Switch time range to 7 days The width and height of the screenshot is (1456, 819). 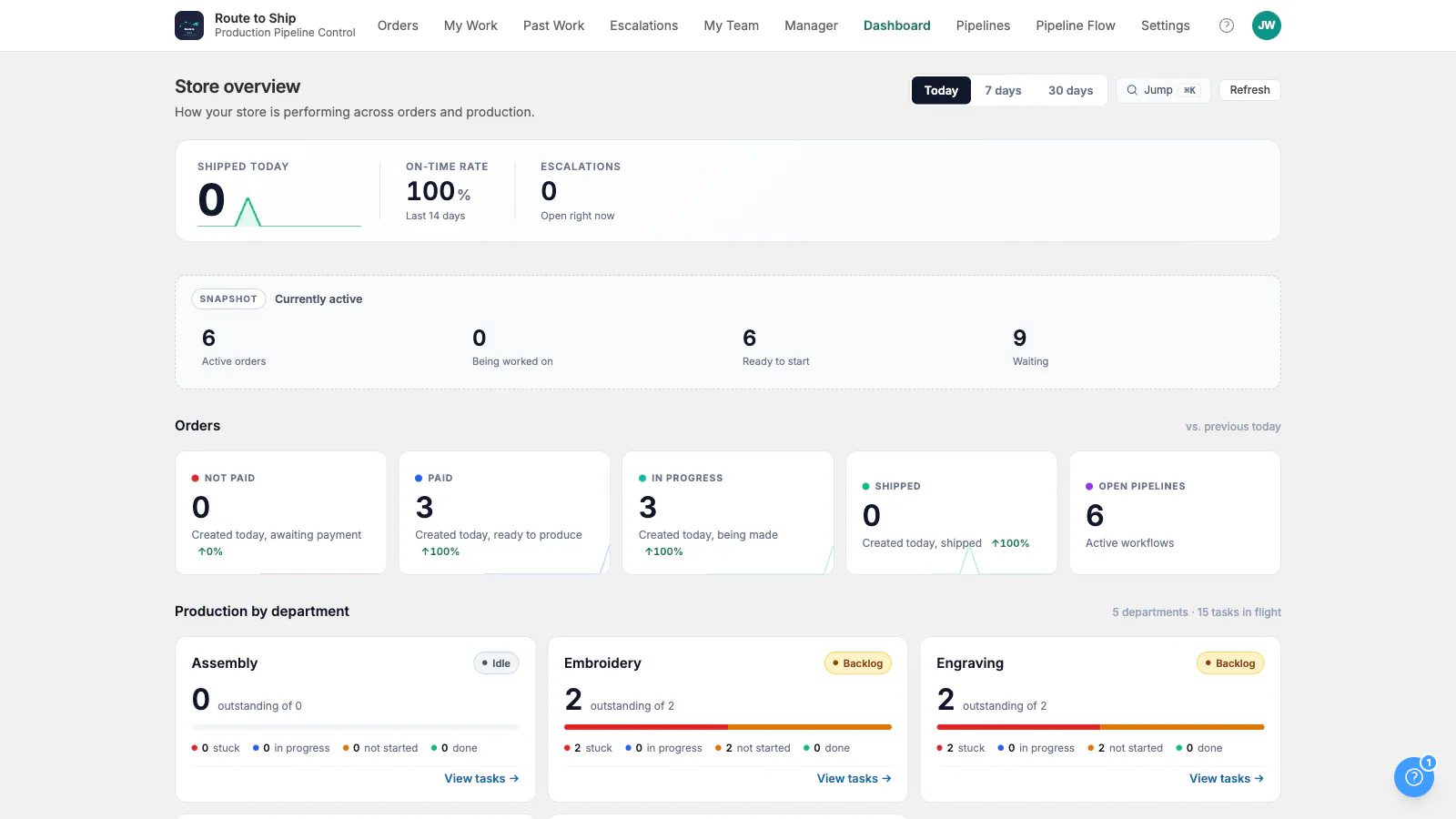point(1003,90)
